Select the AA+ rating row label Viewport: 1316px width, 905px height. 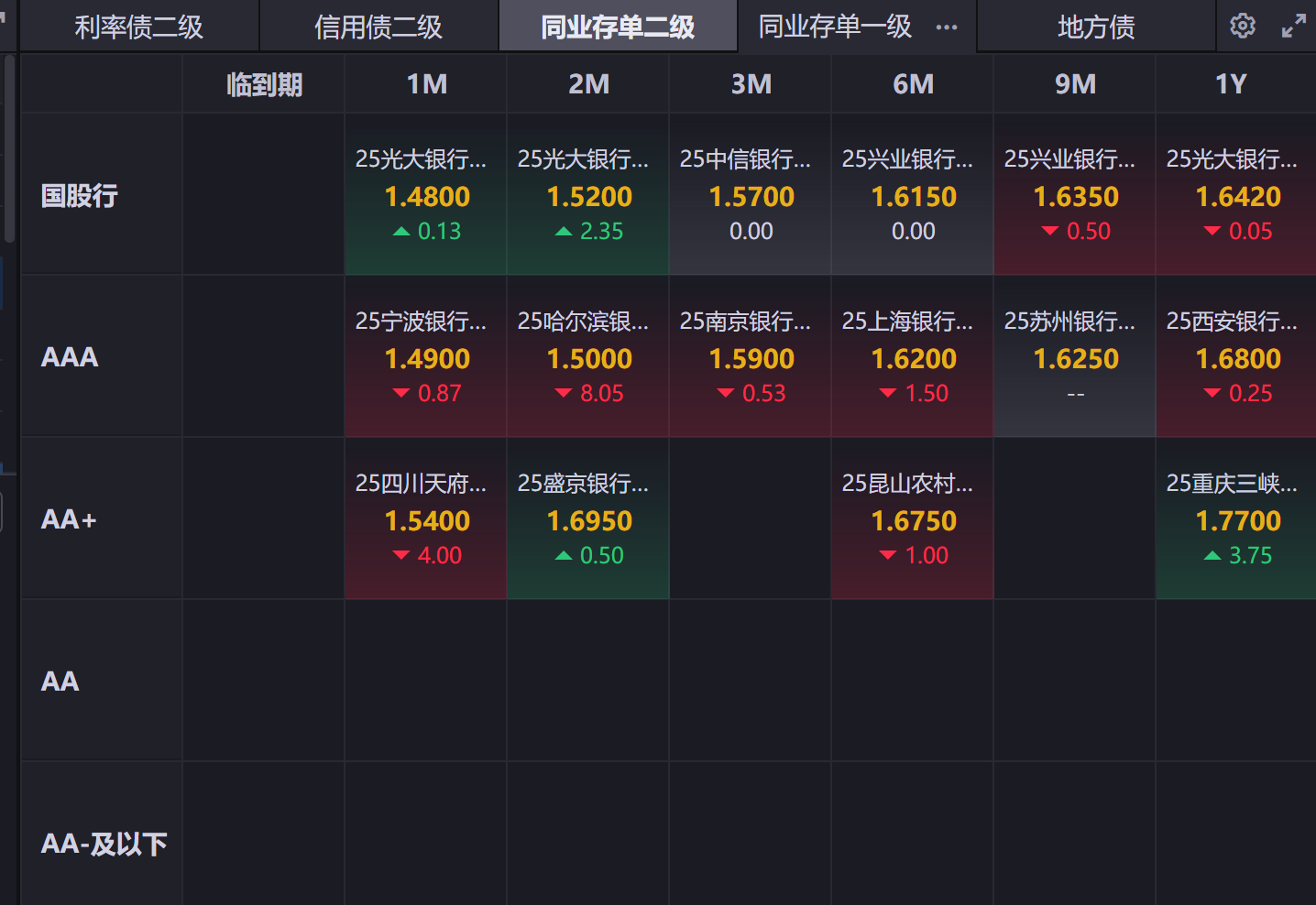(69, 519)
